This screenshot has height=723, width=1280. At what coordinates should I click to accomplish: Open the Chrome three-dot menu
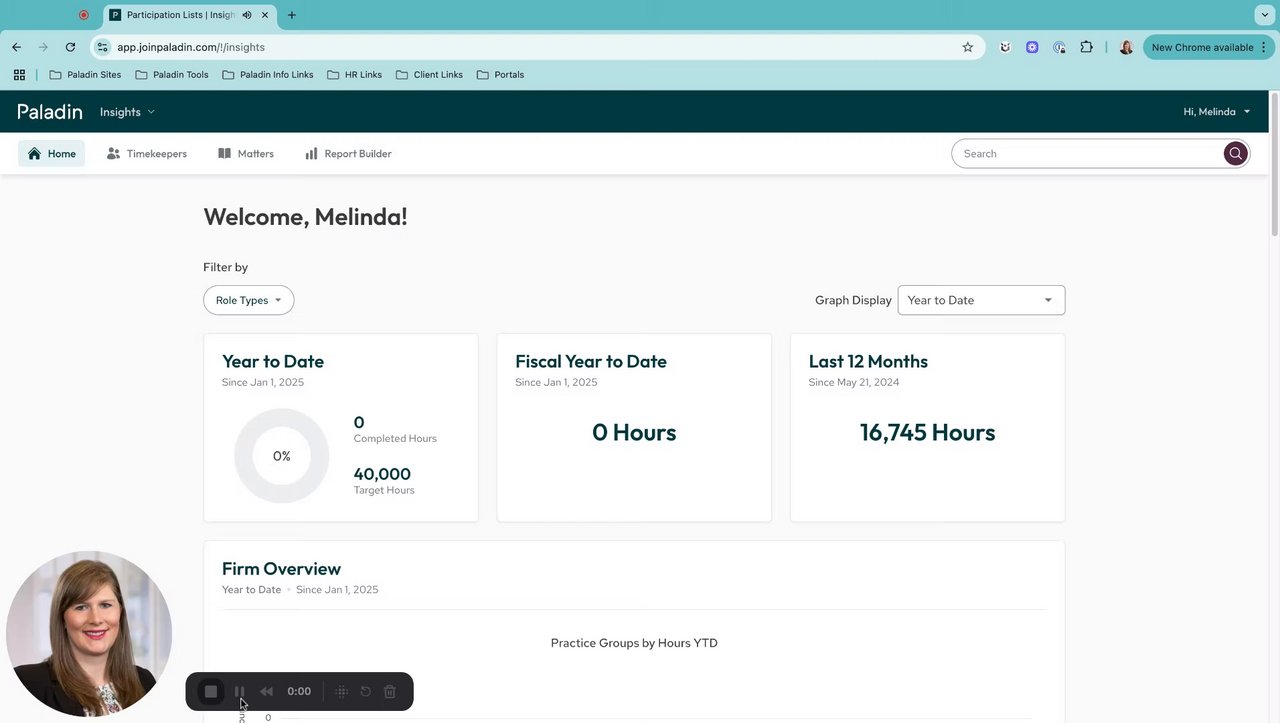[1264, 47]
